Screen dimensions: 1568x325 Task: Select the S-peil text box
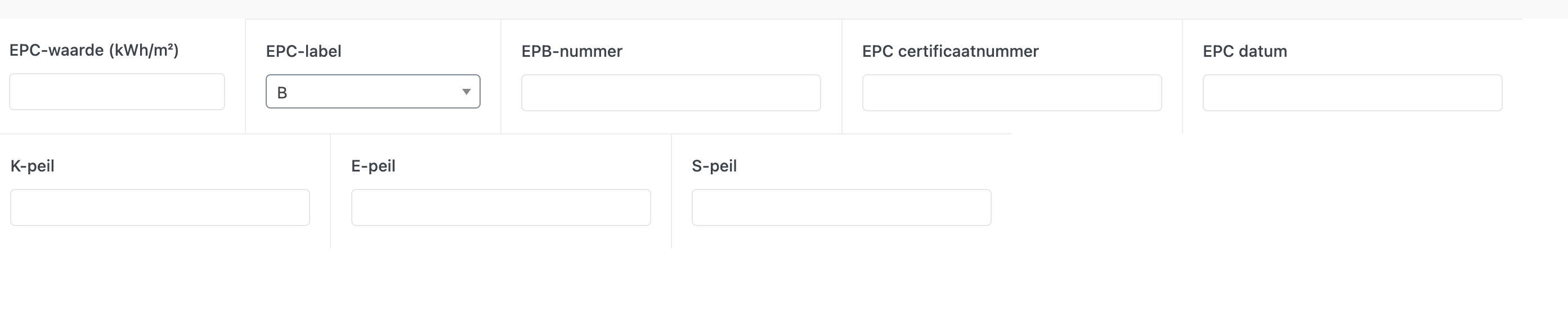[x=841, y=207]
